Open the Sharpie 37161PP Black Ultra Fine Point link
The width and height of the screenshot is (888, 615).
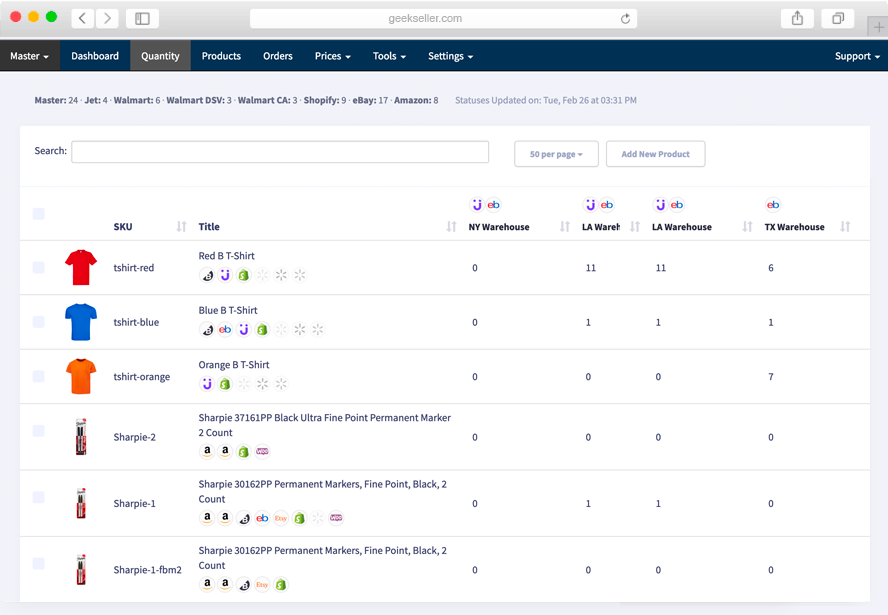click(325, 425)
